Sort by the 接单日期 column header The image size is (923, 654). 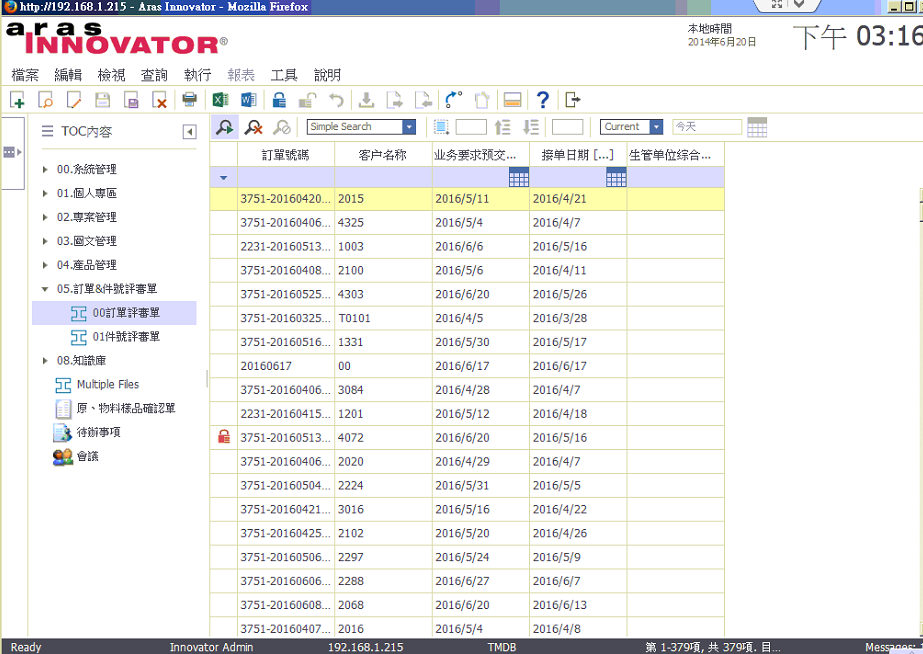coord(578,155)
